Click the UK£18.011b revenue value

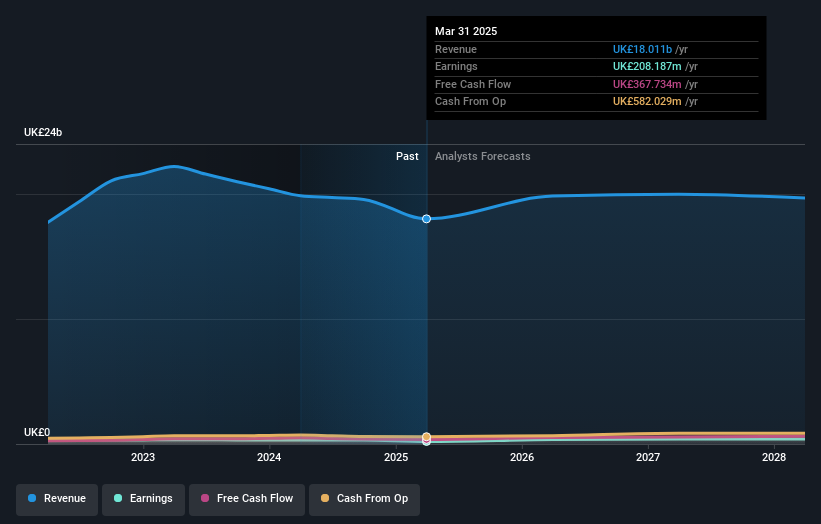click(x=642, y=49)
